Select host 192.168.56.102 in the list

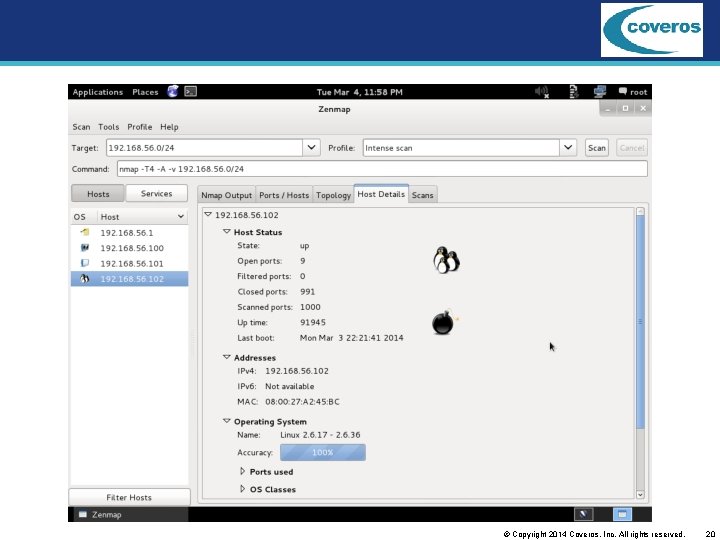[129, 279]
